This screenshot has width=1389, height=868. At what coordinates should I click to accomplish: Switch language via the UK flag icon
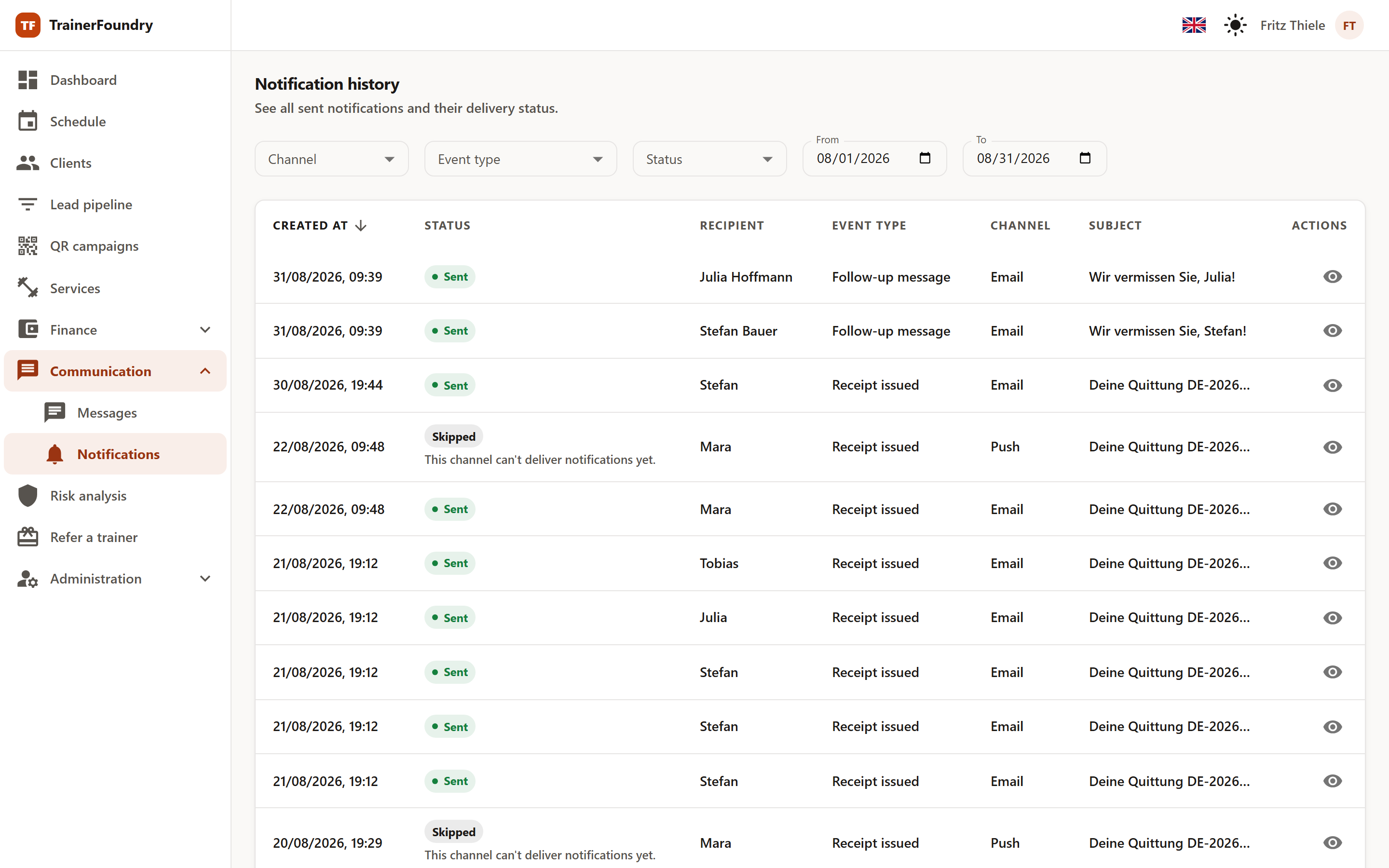coord(1194,25)
